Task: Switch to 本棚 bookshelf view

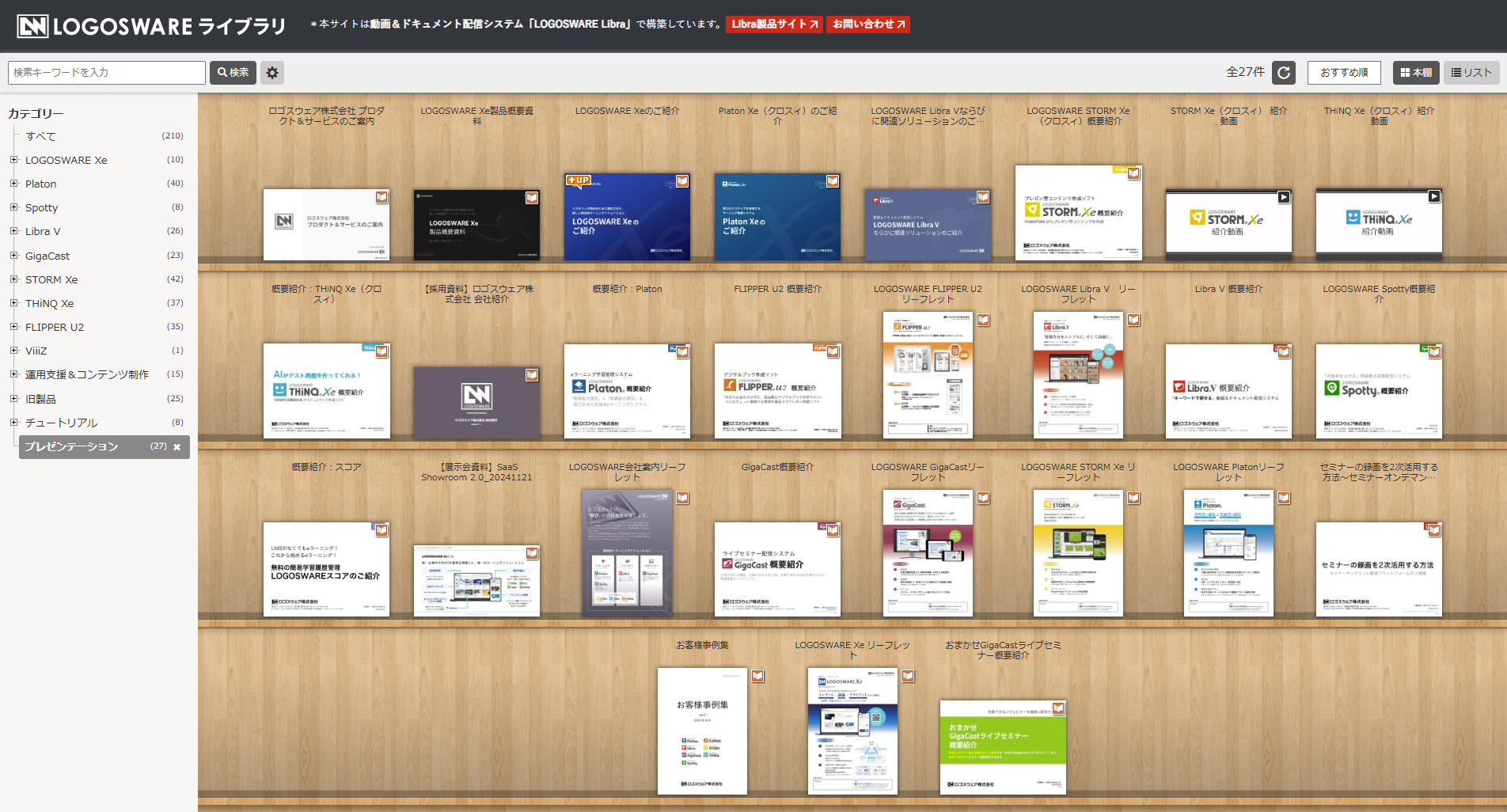Action: (x=1416, y=73)
